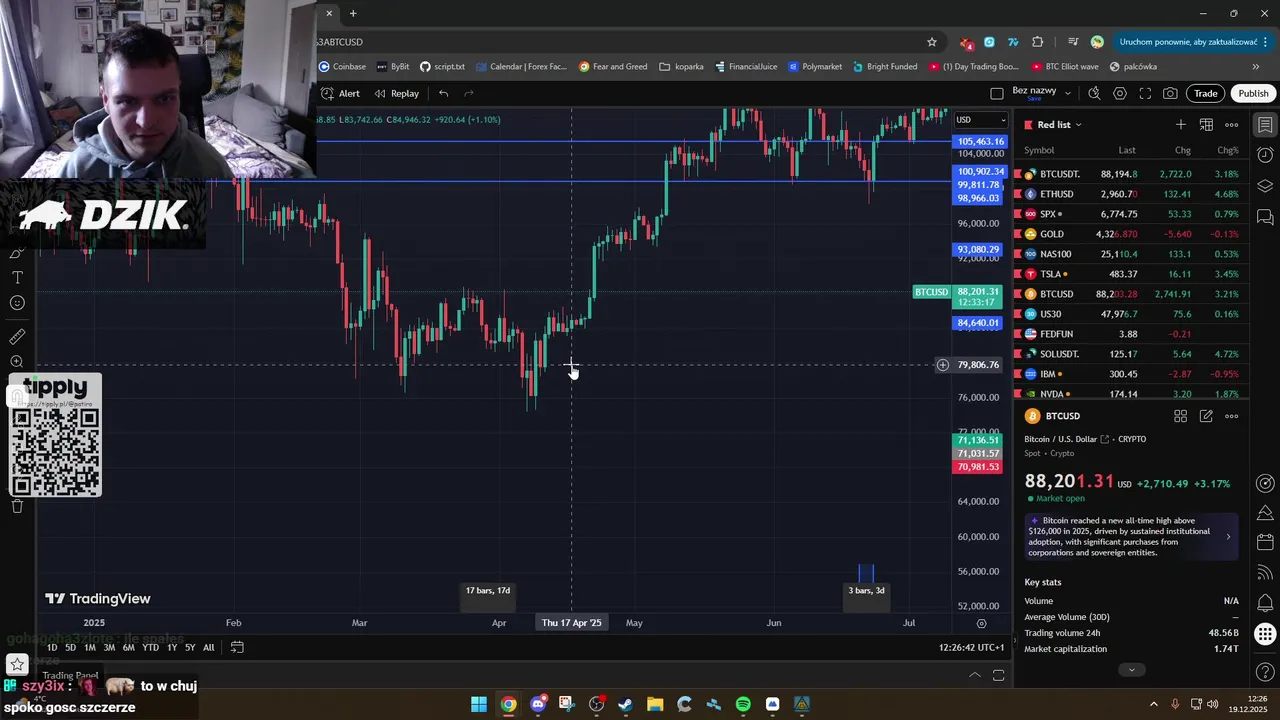Start Bar Replay mode
Screen dimensions: 1280x720
tap(397, 93)
